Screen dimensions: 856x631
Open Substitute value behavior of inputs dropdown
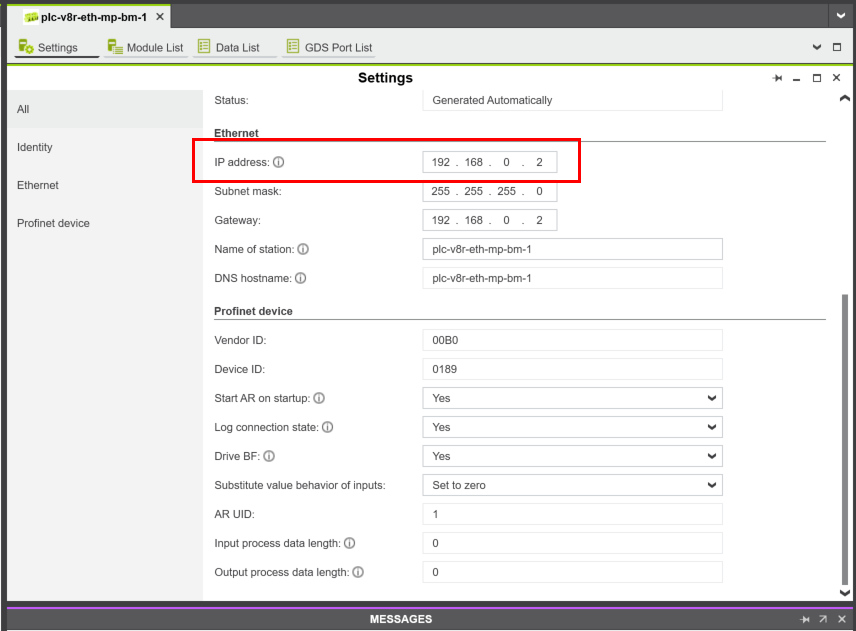(572, 485)
